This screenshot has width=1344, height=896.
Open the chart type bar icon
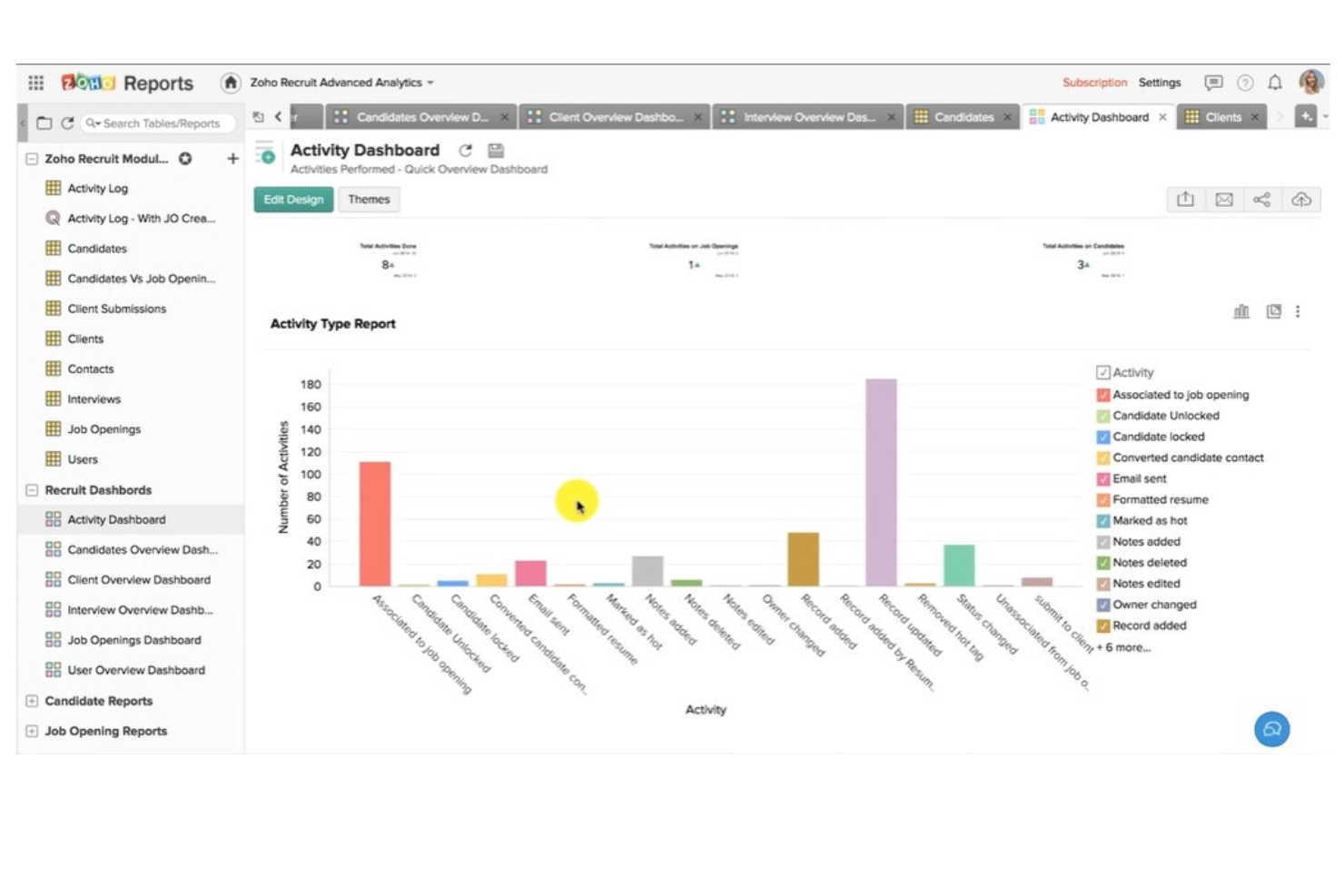[1241, 311]
